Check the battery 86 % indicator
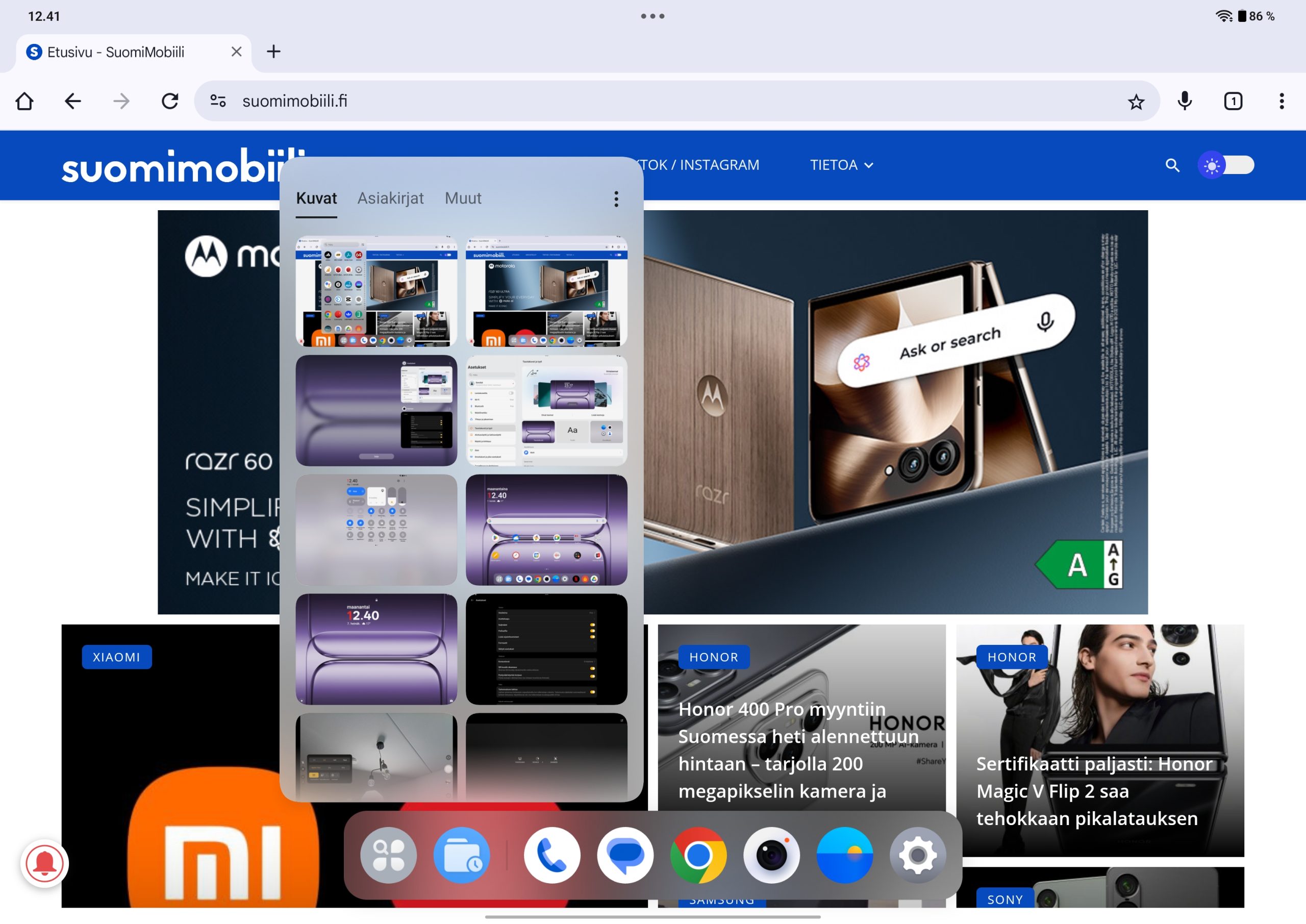The width and height of the screenshot is (1306, 924). tap(1257, 16)
